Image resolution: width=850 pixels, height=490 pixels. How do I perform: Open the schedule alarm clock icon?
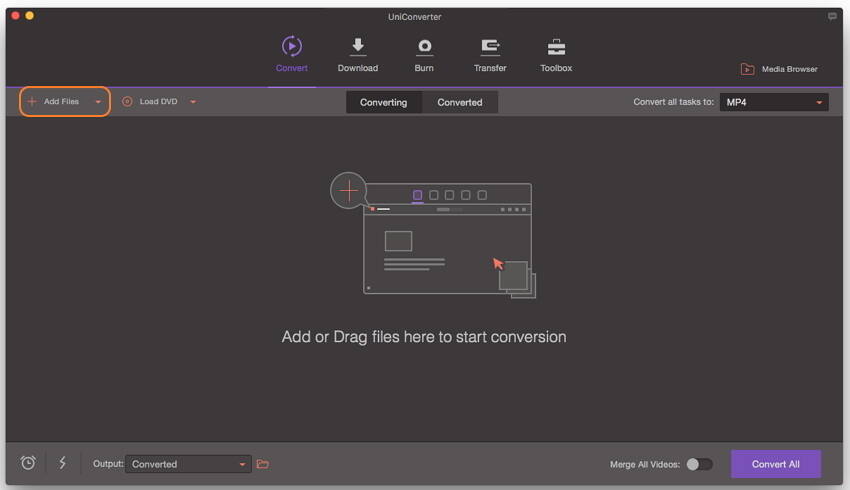pos(28,463)
